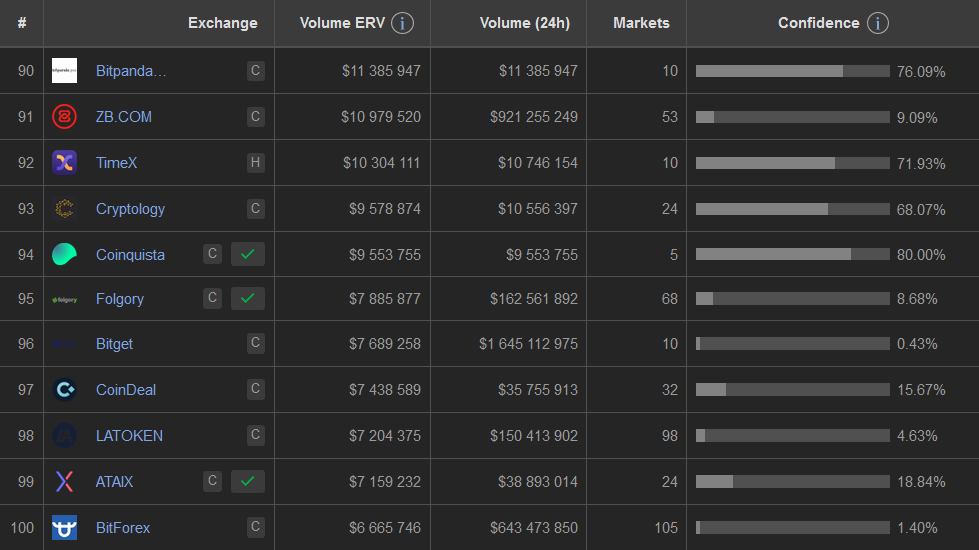The width and height of the screenshot is (979, 550).
Task: Click the C badge on ATAIX row
Action: point(212,481)
